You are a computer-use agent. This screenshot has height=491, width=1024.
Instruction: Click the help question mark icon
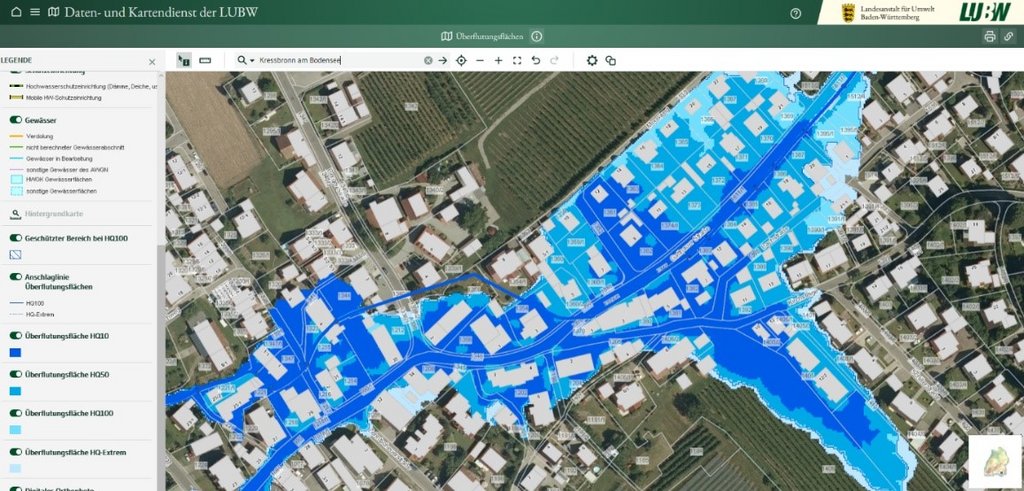(x=795, y=13)
